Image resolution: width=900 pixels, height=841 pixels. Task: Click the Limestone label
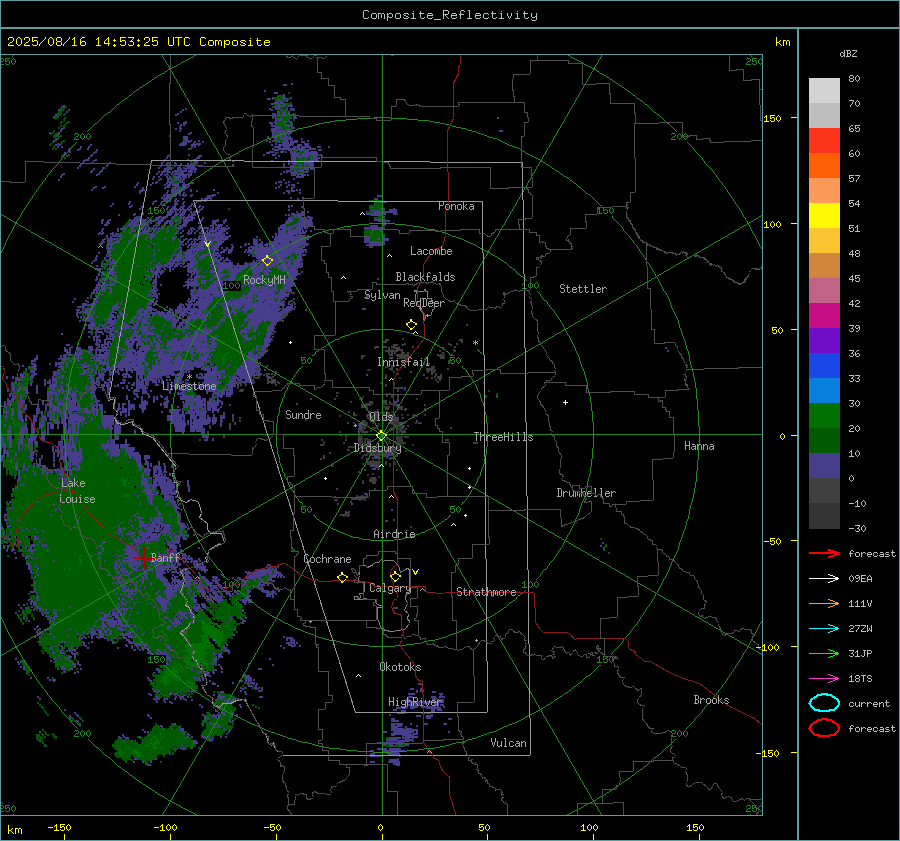pyautogui.click(x=189, y=386)
